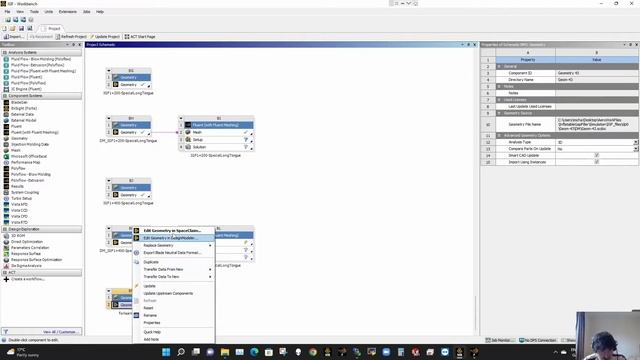This screenshot has width=640, height=360.
Task: Select Update Upstream Components entry
Action: (168, 293)
